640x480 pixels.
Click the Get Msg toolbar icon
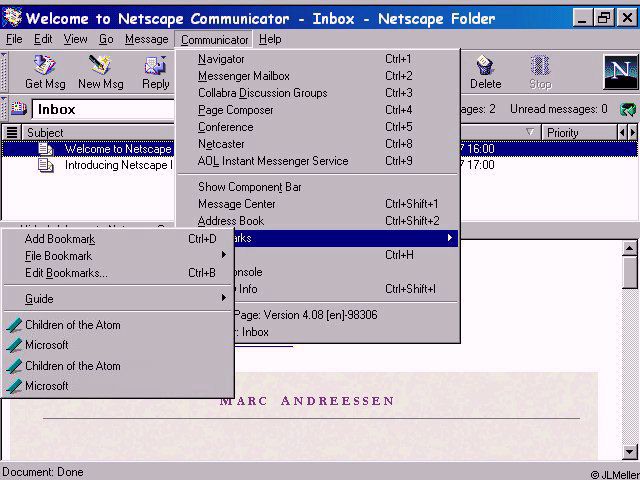[x=44, y=64]
